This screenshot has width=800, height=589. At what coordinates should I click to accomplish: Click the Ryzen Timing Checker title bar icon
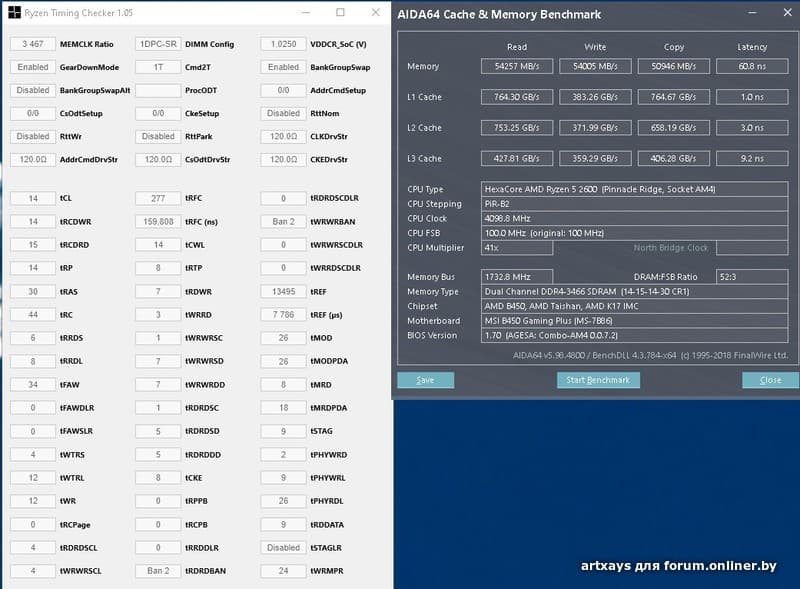tap(13, 13)
